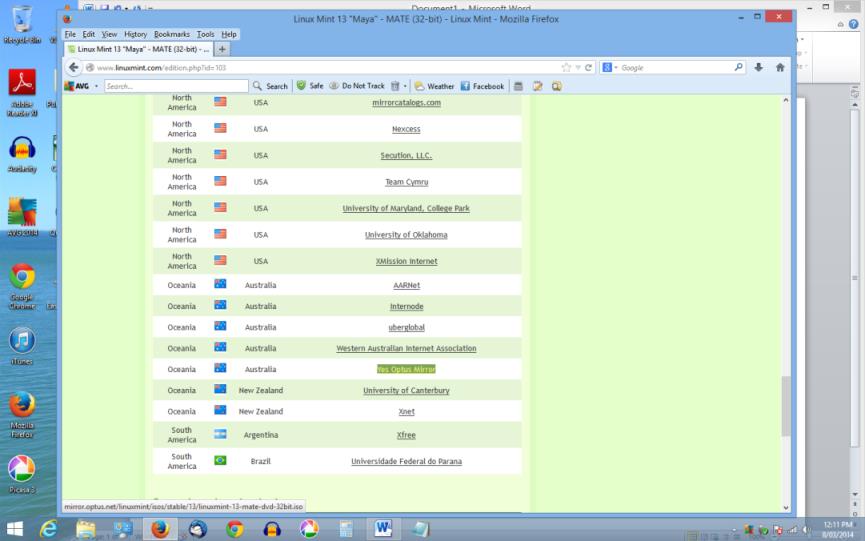The image size is (865, 541).
Task: Open Internet Explorer from the taskbar
Action: (49, 529)
